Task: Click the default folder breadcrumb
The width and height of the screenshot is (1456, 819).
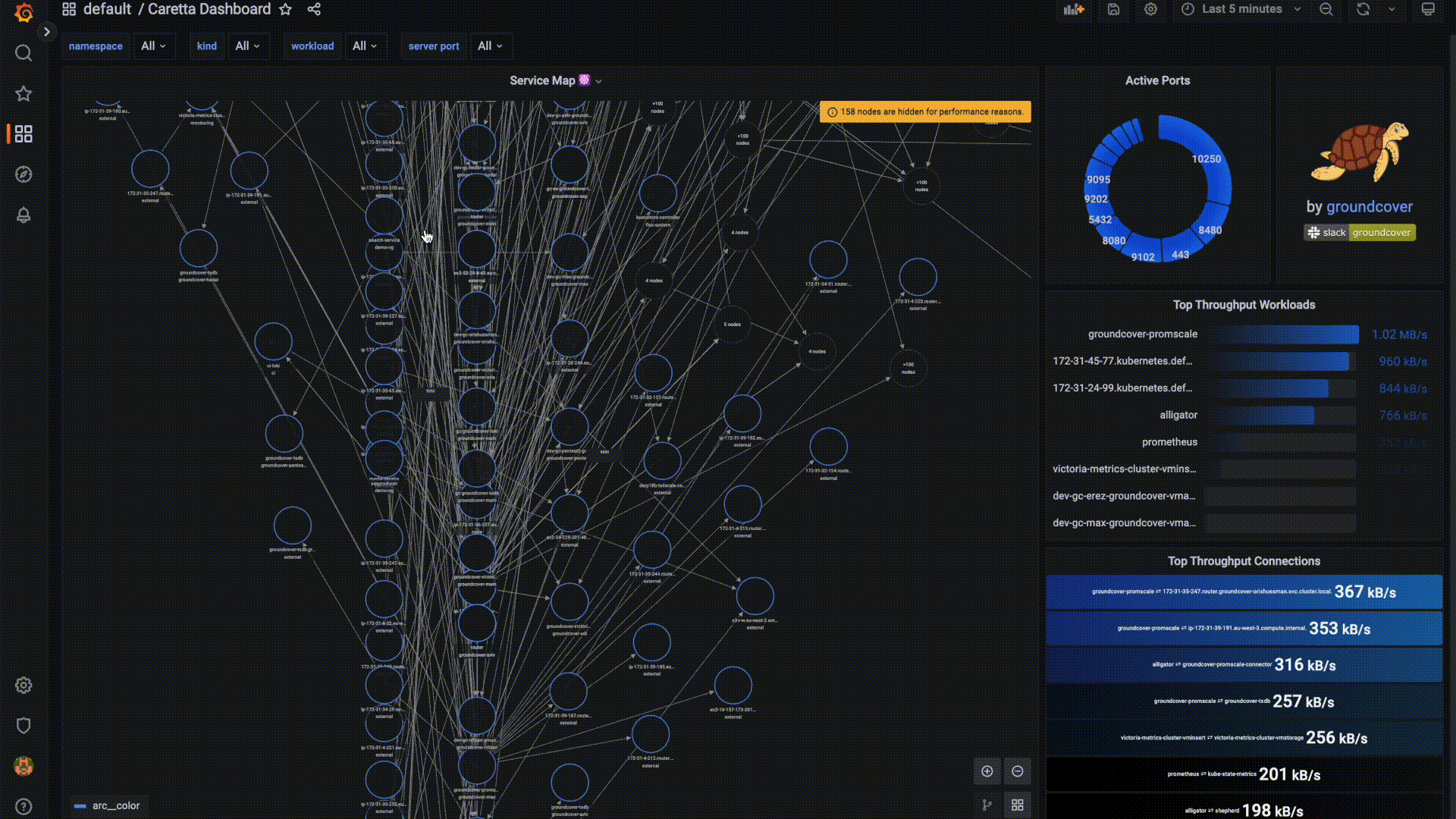Action: 107,9
